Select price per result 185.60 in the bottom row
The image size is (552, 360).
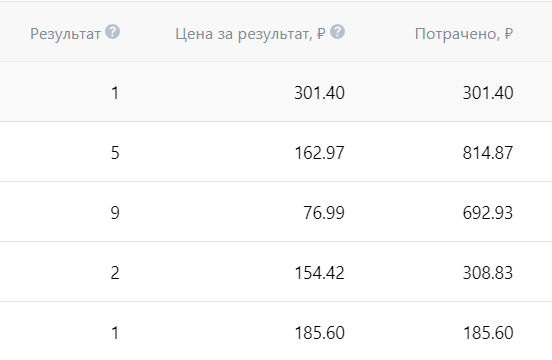(x=319, y=333)
